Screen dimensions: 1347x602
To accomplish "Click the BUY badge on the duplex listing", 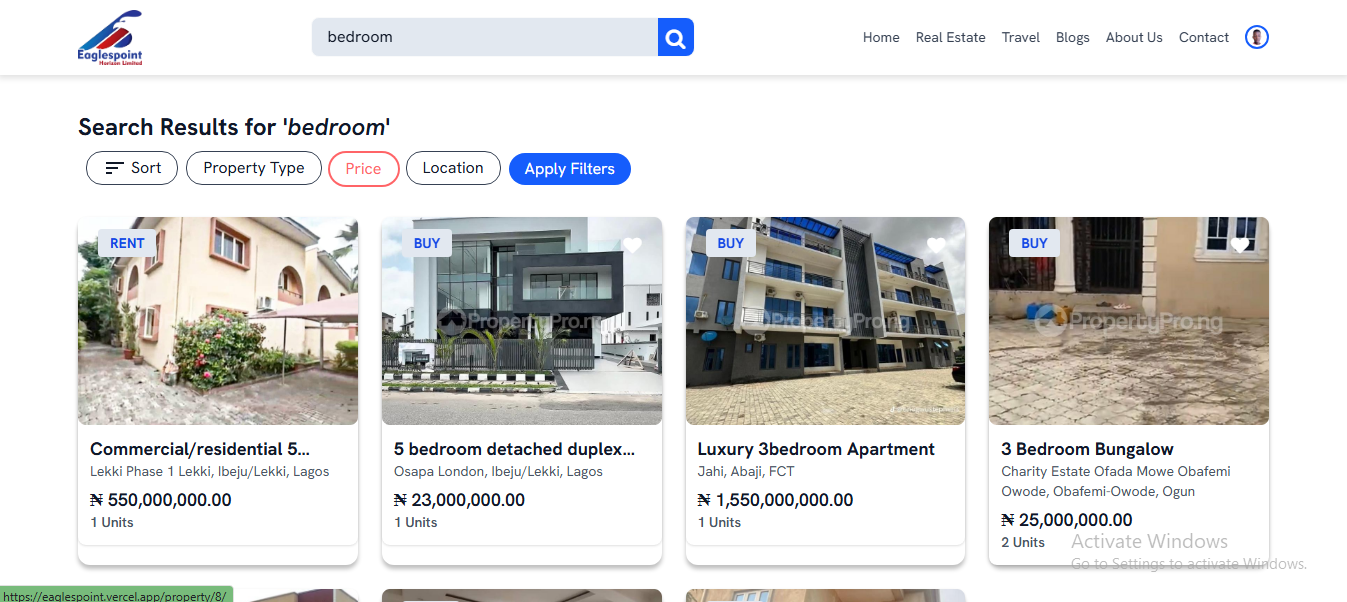I will pos(427,243).
